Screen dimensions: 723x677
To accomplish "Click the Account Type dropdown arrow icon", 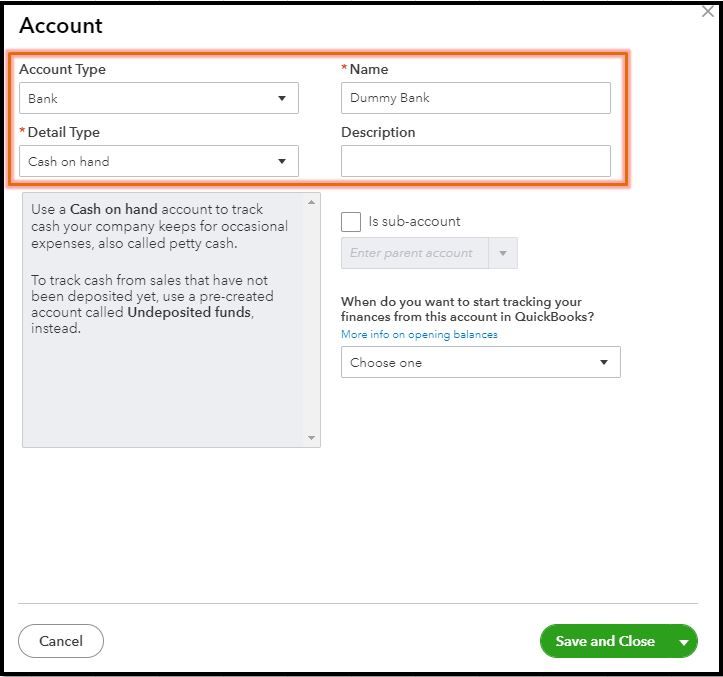I will coord(282,98).
